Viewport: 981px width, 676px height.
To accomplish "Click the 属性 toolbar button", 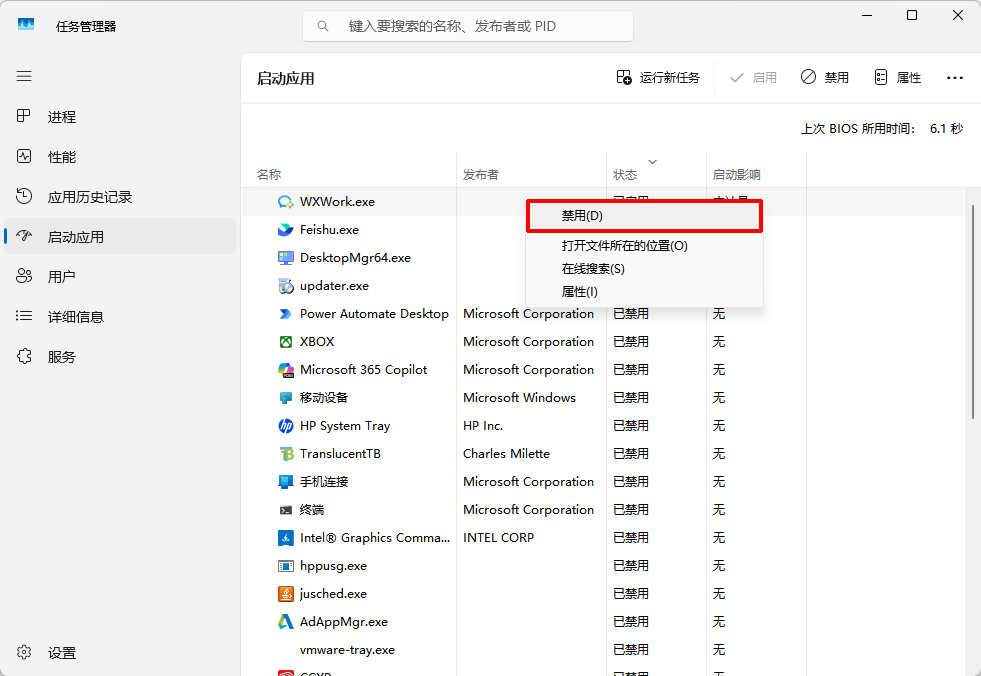I will click(x=897, y=78).
